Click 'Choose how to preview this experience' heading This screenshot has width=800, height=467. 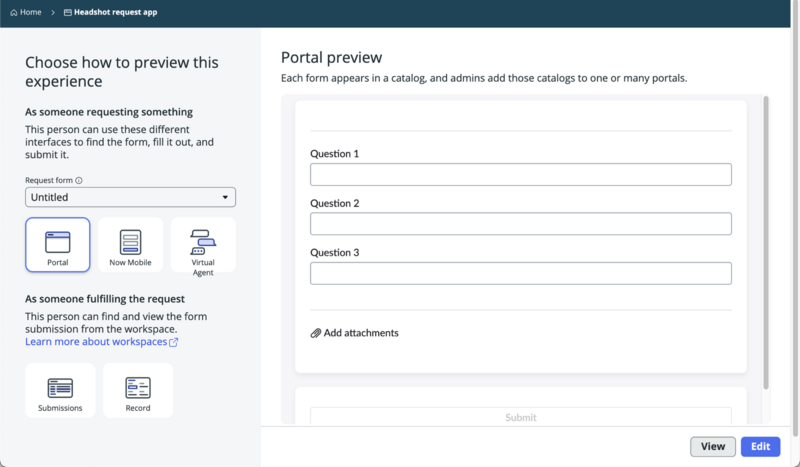click(122, 71)
